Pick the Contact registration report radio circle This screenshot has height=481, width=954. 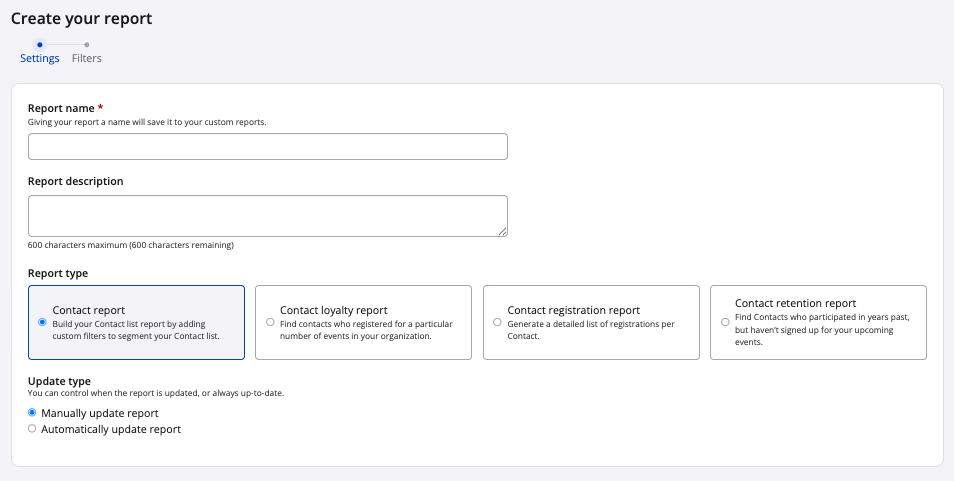(x=497, y=322)
